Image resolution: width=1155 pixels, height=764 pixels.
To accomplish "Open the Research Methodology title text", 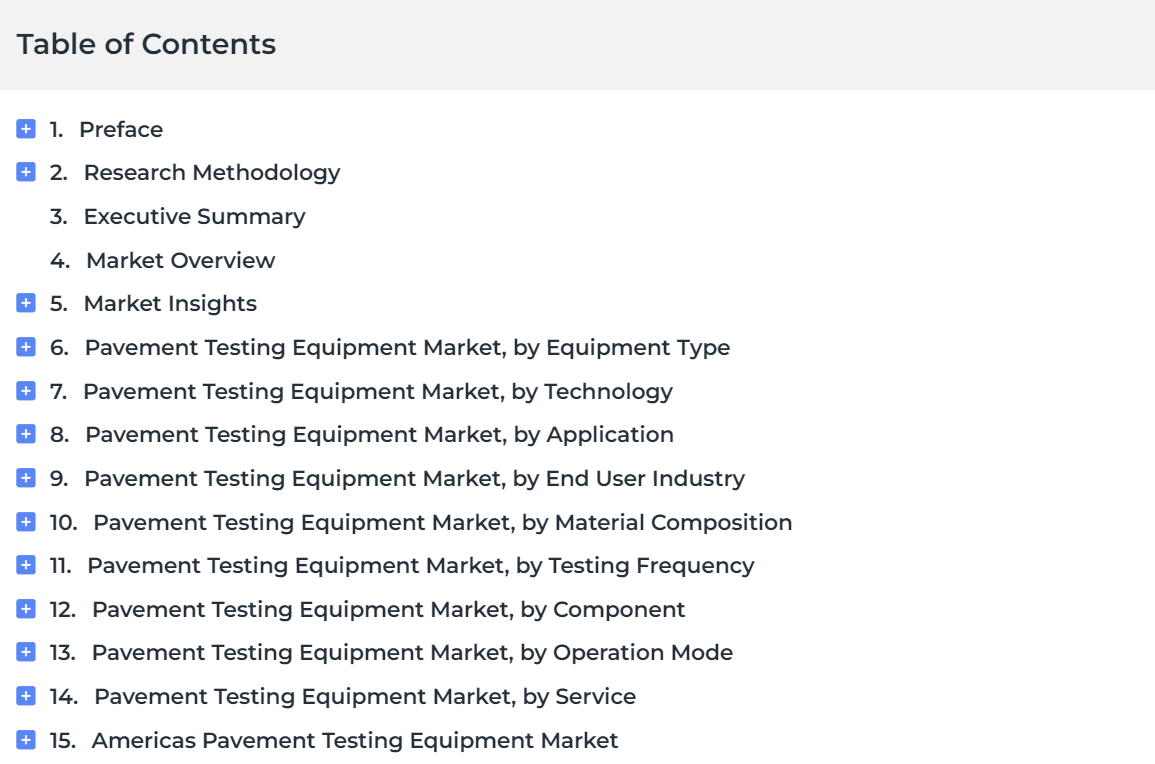I will click(212, 173).
